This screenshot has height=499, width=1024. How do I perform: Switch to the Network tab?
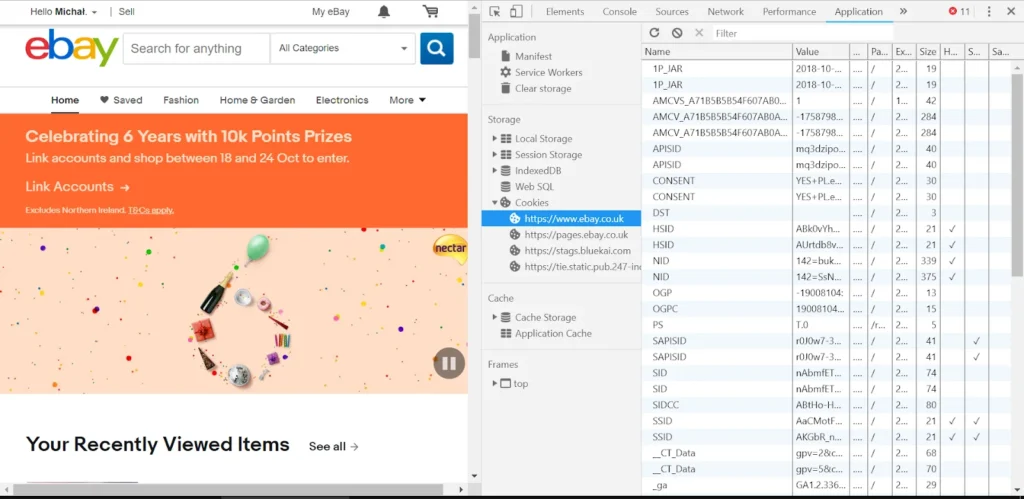point(725,12)
